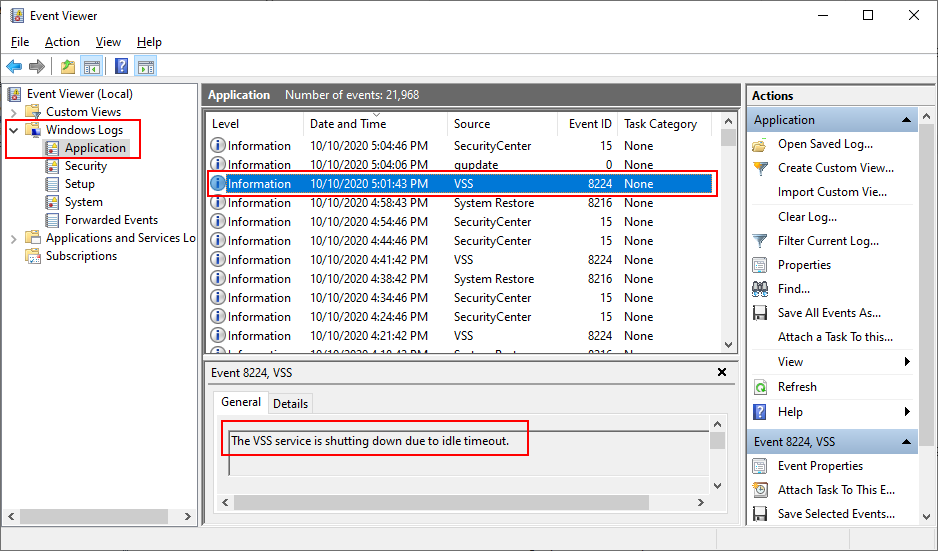Image resolution: width=938 pixels, height=551 pixels.
Task: Select VSS event at 4:21:42 PM
Action: click(x=461, y=336)
